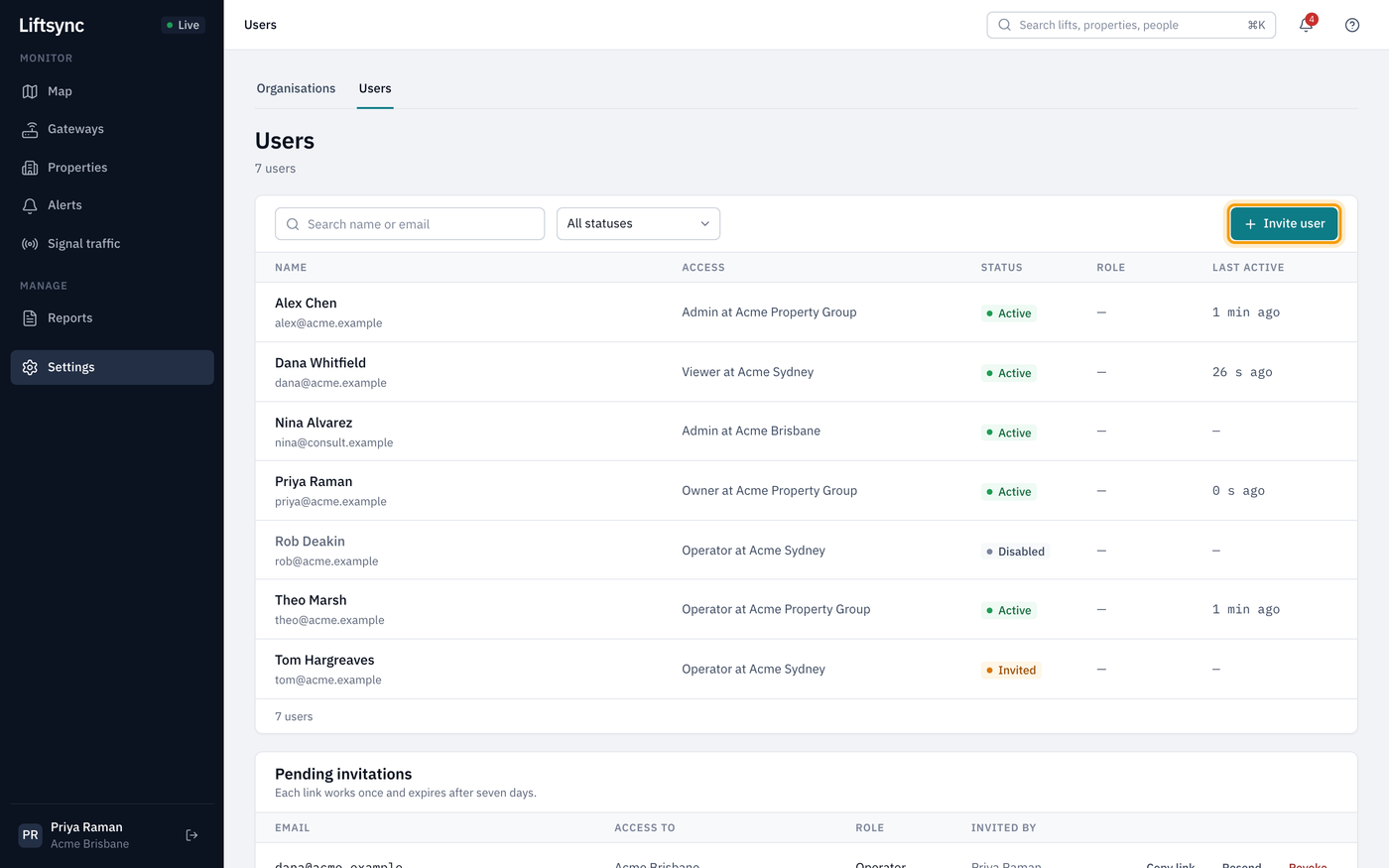The image size is (1389, 868).
Task: Click Theo Marsh's name
Action: [311, 600]
